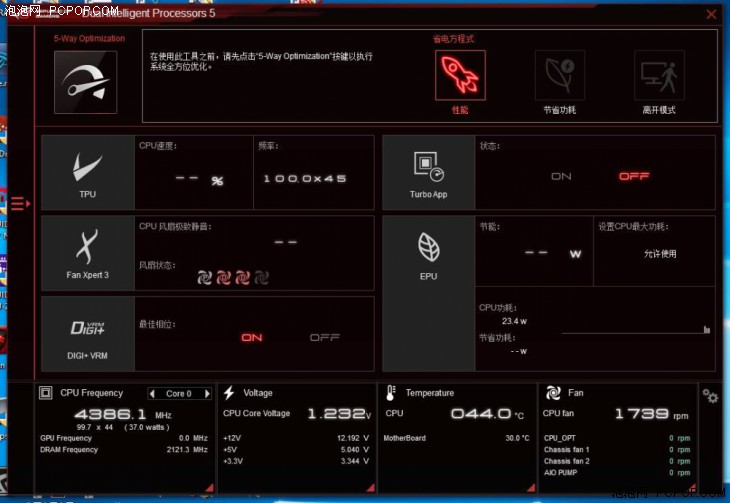Screen dimensions: 730x503
Task: Click the Core 0 selector label
Action: (179, 394)
